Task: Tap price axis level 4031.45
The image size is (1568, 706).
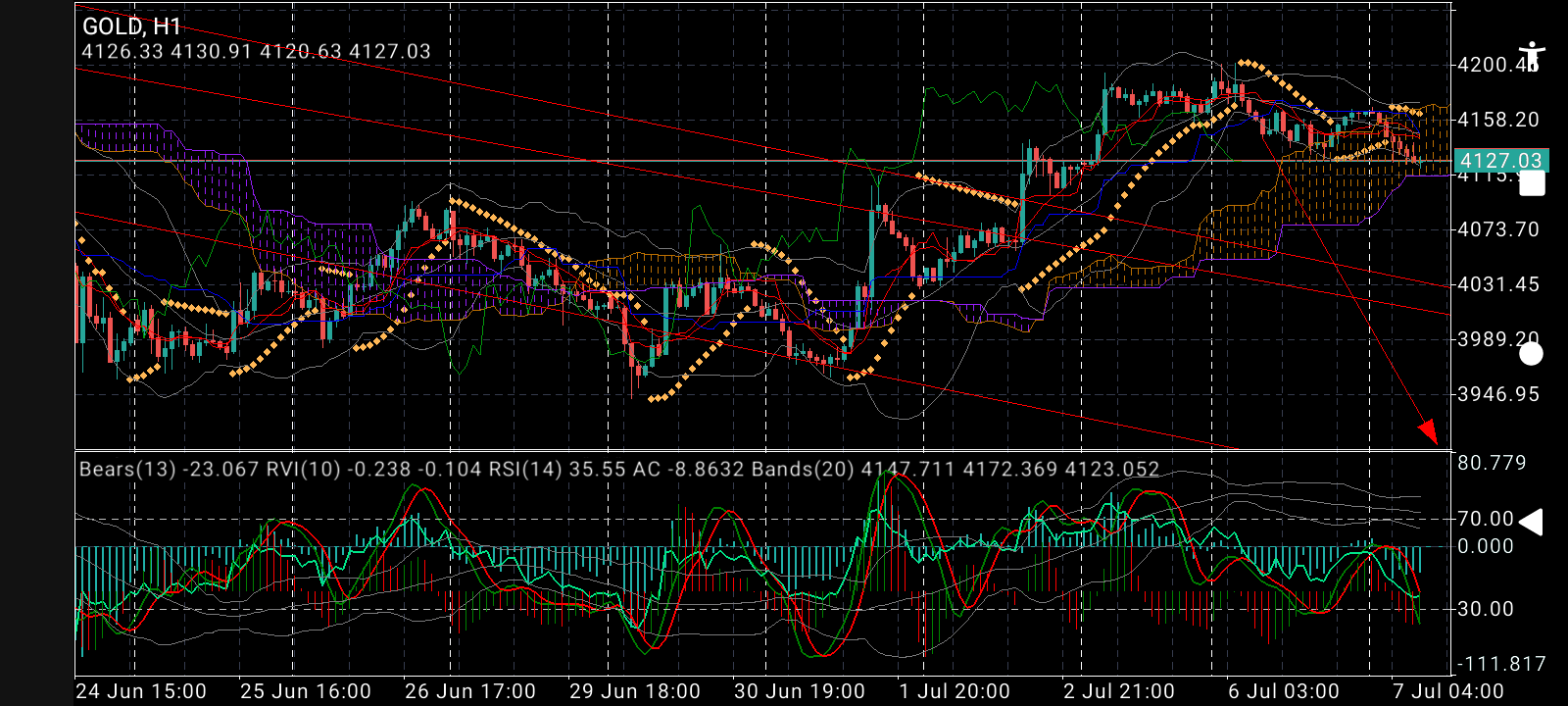Action: pyautogui.click(x=1498, y=284)
